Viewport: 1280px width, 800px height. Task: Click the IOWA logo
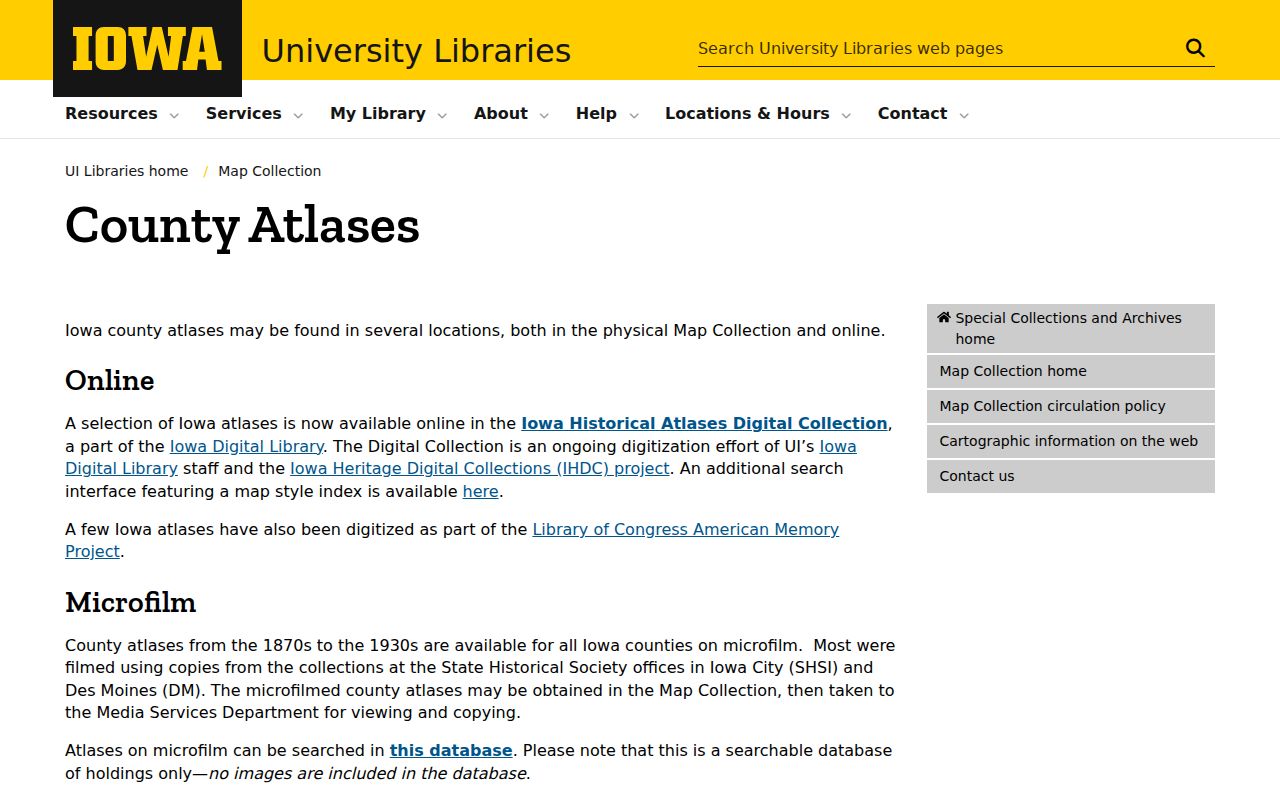(x=147, y=48)
